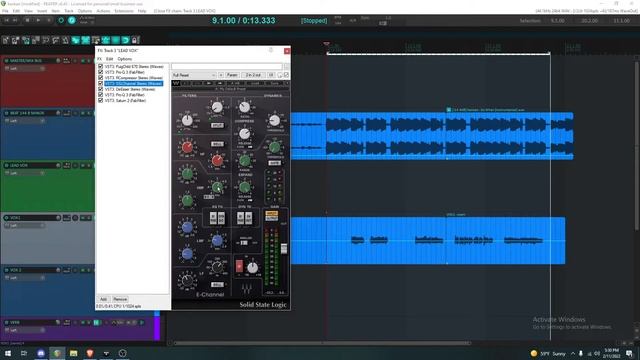Uncheck the RCompressor Stereo plugin checkbox
Screen dimensions: 640x360
click(100, 78)
